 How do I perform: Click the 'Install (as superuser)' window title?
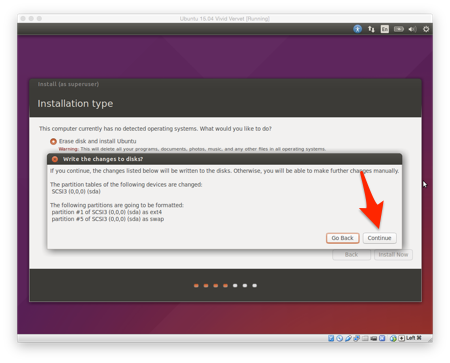[68, 84]
